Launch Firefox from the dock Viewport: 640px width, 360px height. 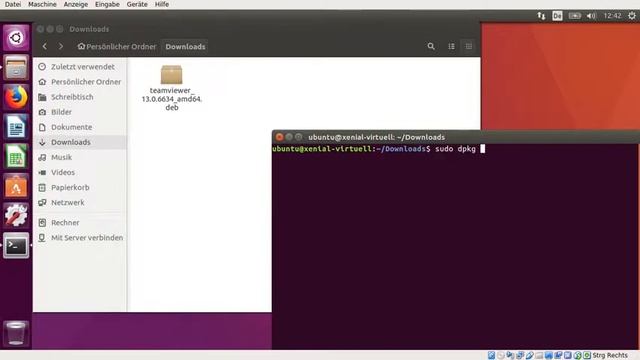point(16,97)
